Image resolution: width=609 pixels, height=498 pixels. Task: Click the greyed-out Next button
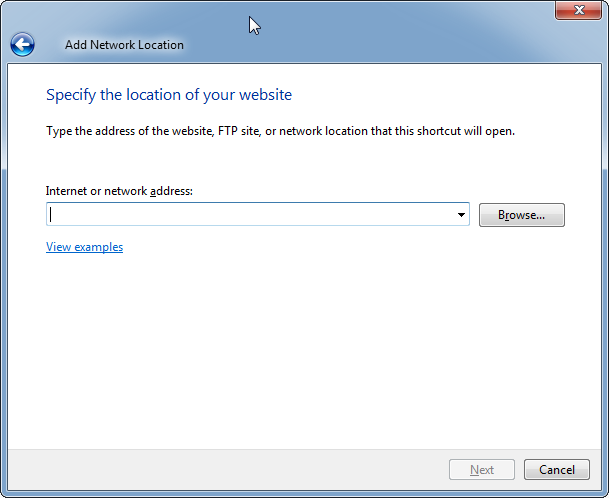pos(482,470)
